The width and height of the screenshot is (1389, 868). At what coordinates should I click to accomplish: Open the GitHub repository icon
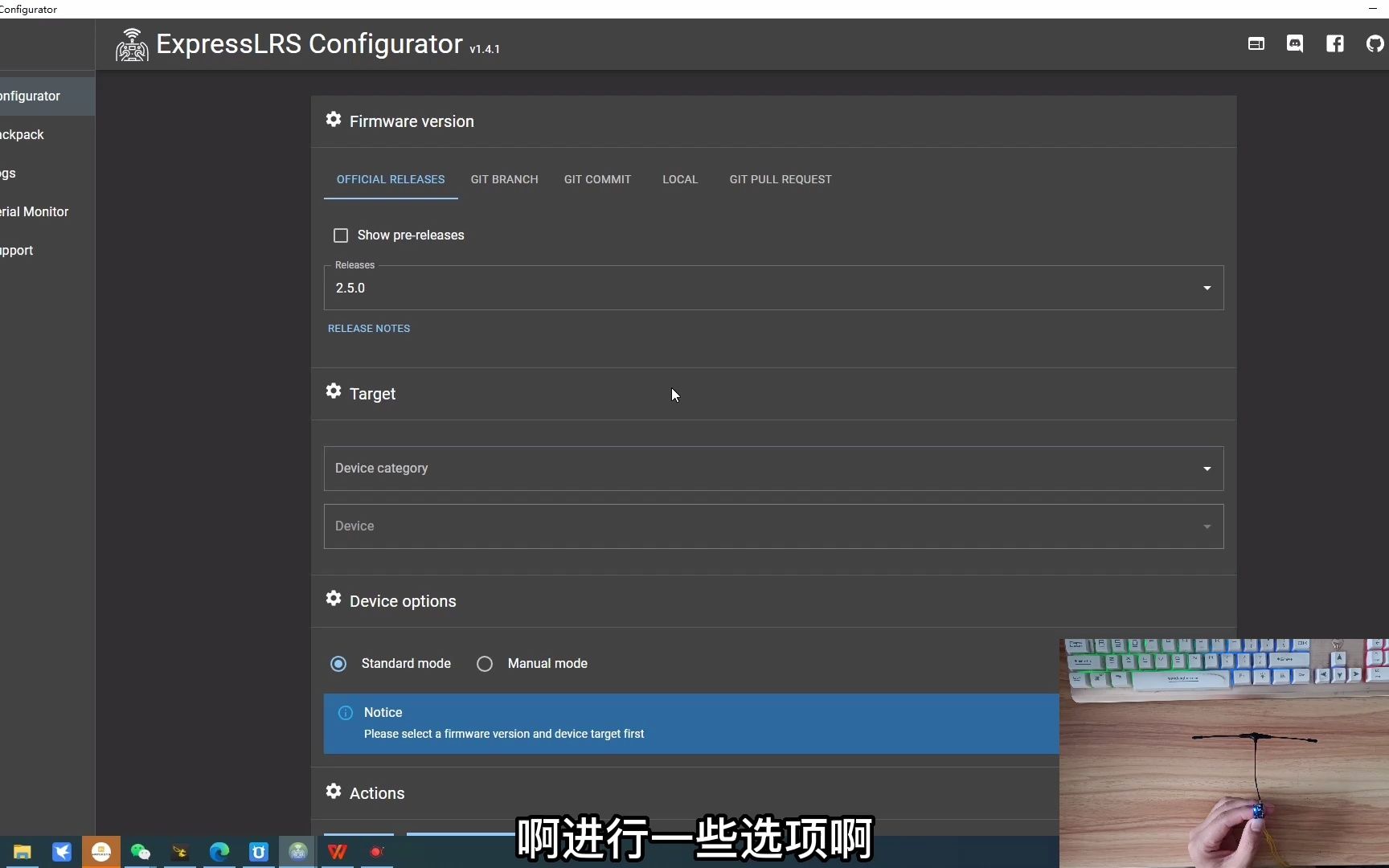[1375, 44]
